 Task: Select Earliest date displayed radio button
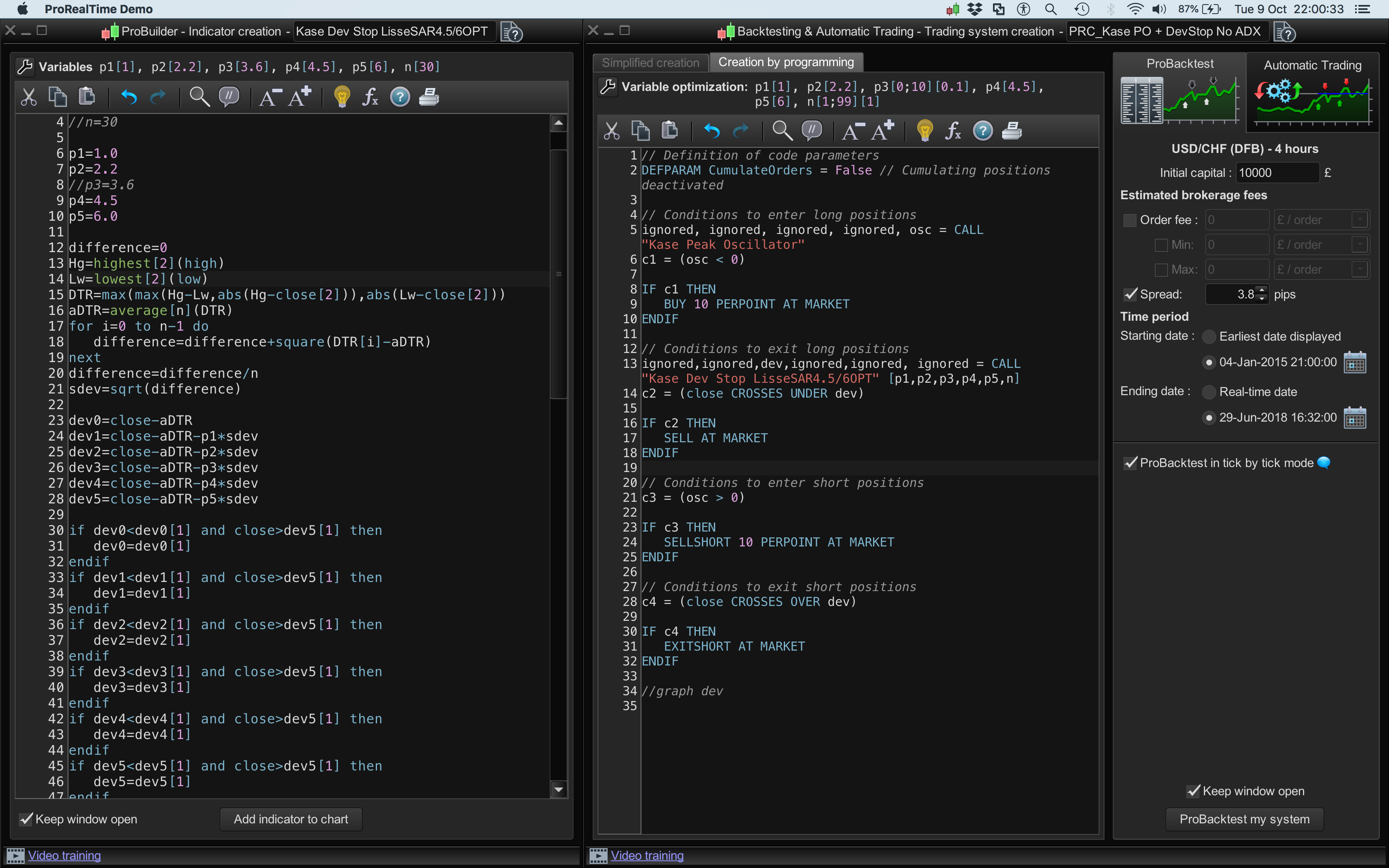[1209, 336]
